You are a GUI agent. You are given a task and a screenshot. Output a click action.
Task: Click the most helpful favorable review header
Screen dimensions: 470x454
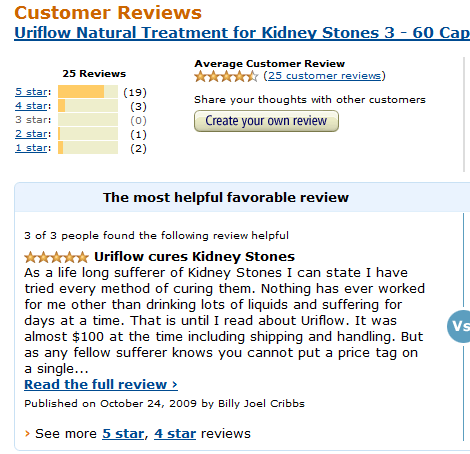click(x=226, y=197)
